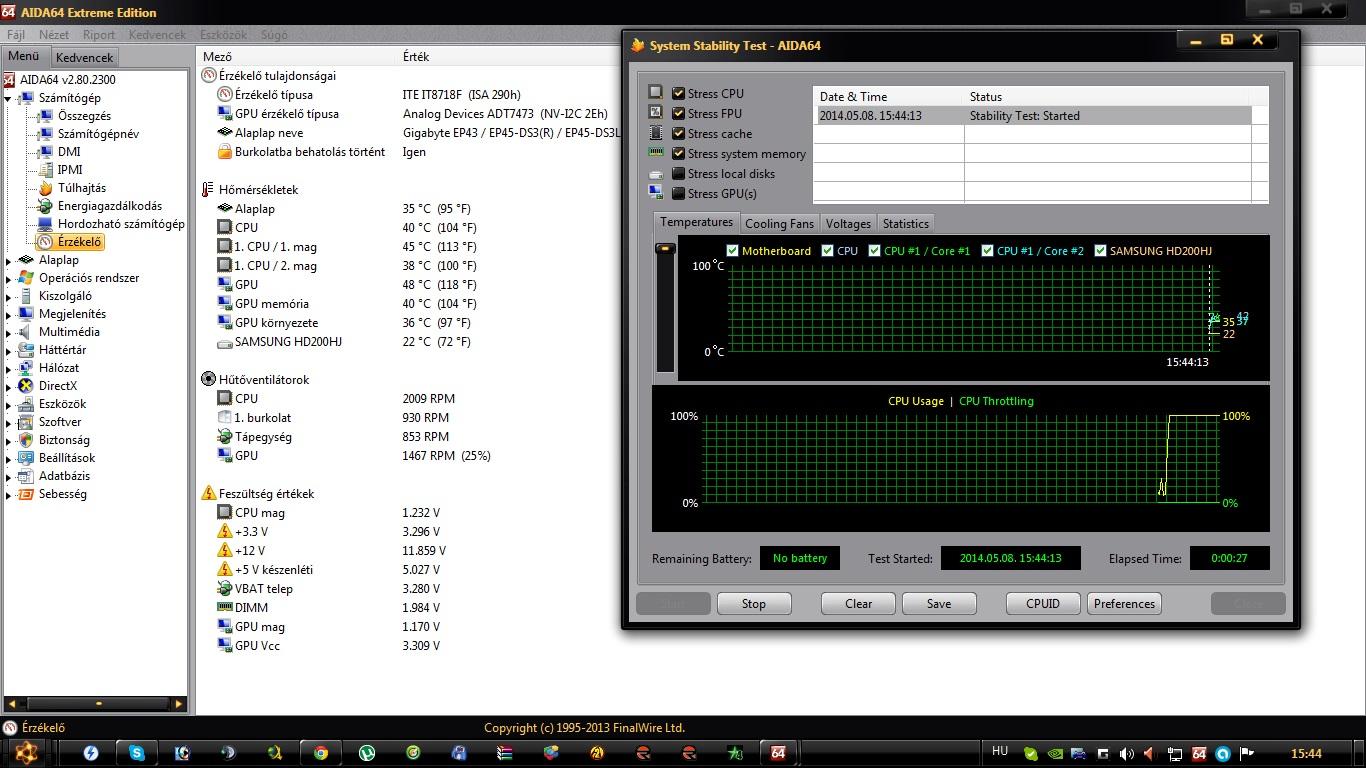Select Hordozható számítógép in the tree
This screenshot has width=1366, height=768.
tap(110, 224)
